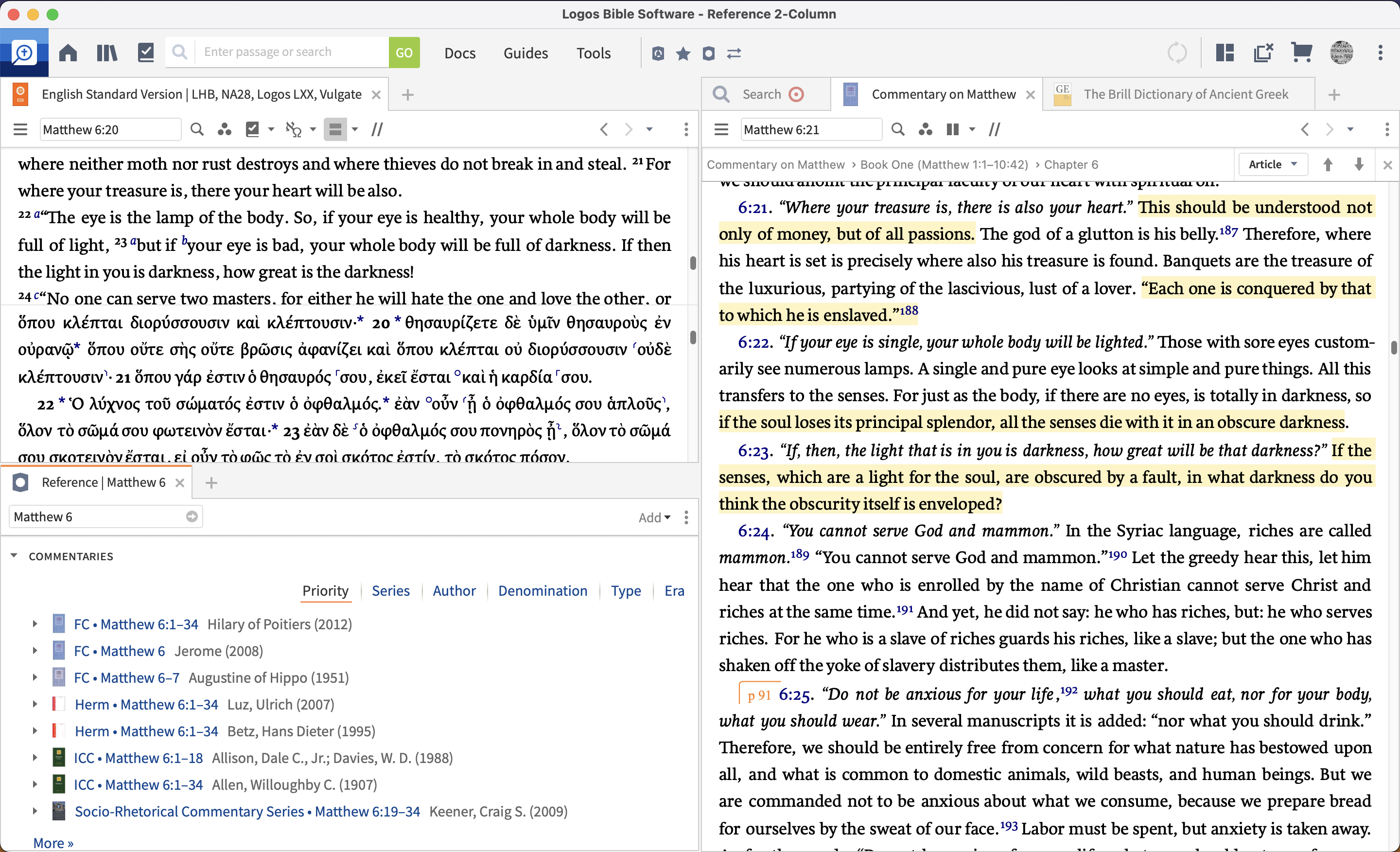Screen dimensions: 1400x852
Task: Click parallel resources icon in Bible panel
Action: pyautogui.click(x=377, y=129)
